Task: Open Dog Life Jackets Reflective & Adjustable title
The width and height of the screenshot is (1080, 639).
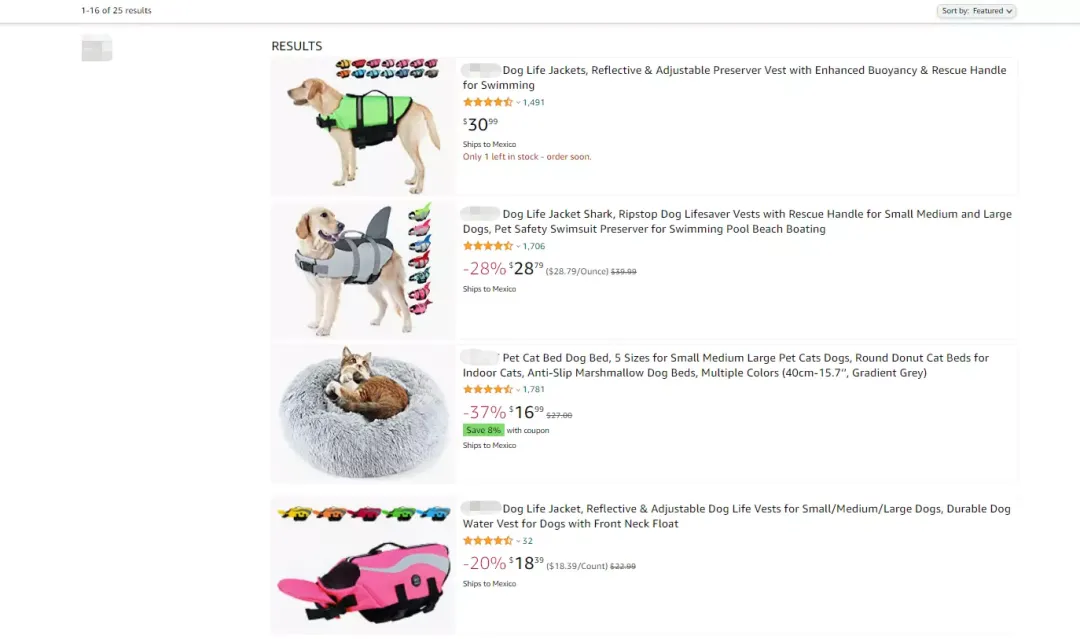Action: pos(734,78)
